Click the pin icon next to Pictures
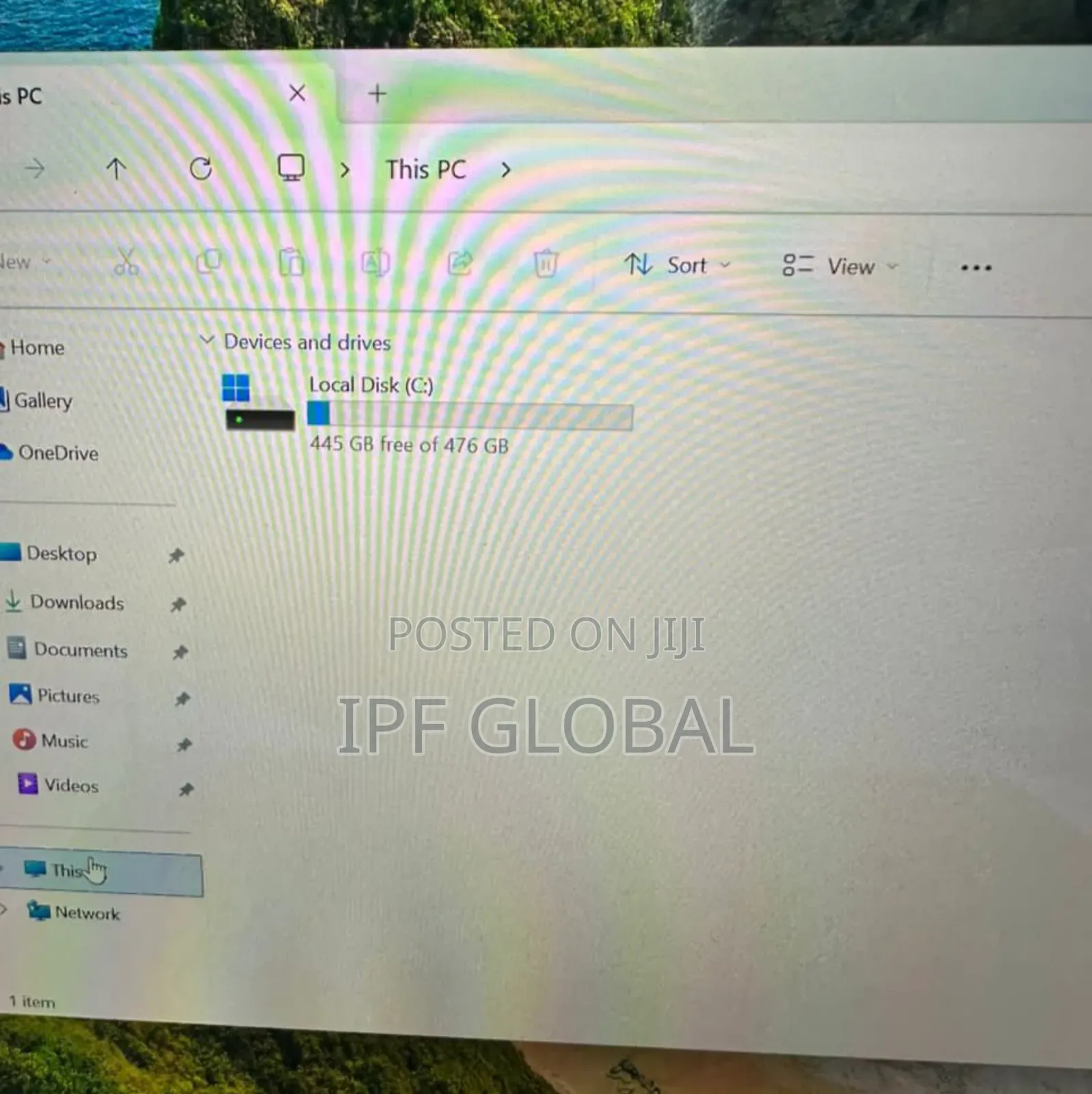The width and height of the screenshot is (1092, 1094). (x=182, y=699)
